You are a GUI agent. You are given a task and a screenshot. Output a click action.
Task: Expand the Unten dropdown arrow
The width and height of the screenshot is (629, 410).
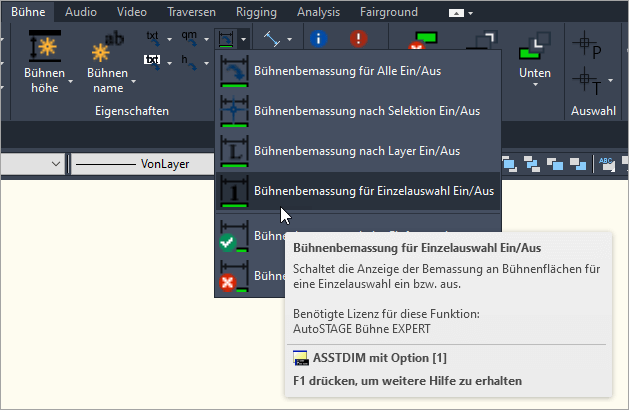534,87
